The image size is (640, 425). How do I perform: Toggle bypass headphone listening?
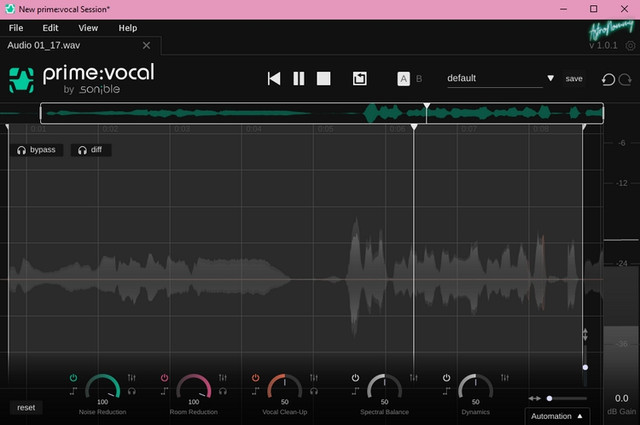36,150
